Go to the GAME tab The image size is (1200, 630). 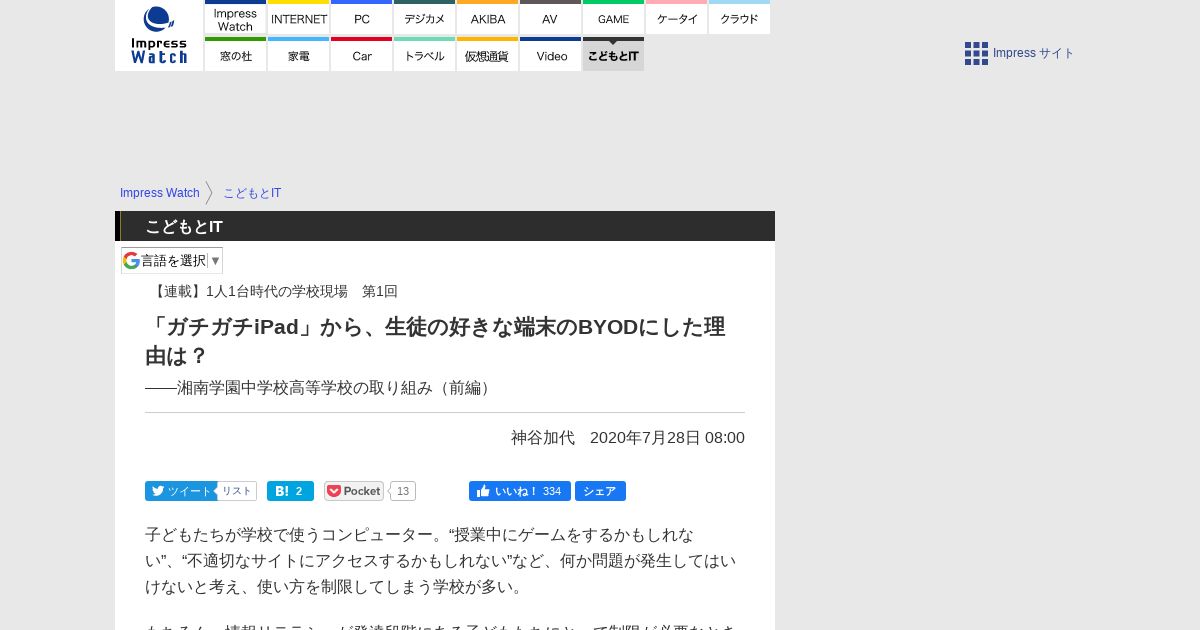pos(613,17)
